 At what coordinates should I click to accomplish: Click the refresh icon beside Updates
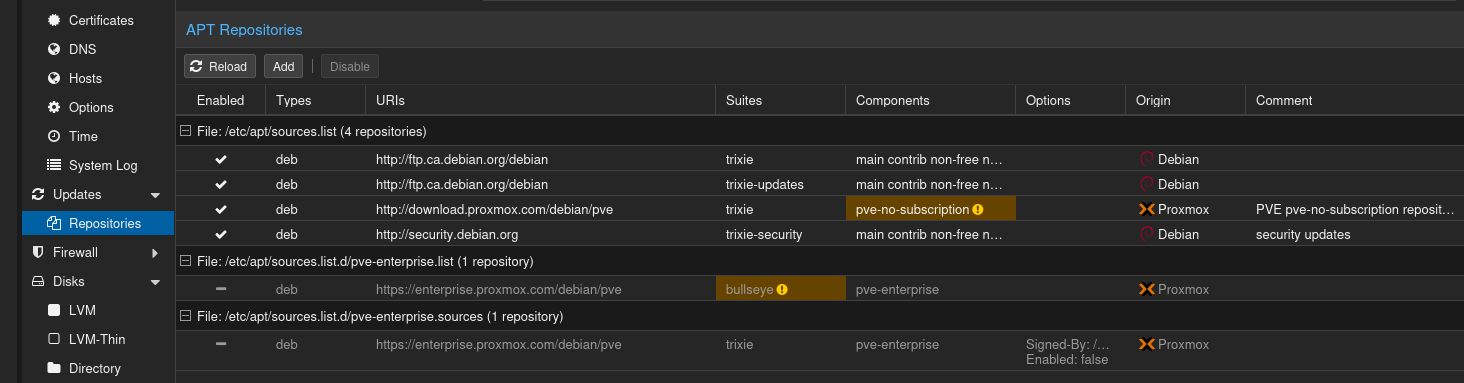coord(38,194)
